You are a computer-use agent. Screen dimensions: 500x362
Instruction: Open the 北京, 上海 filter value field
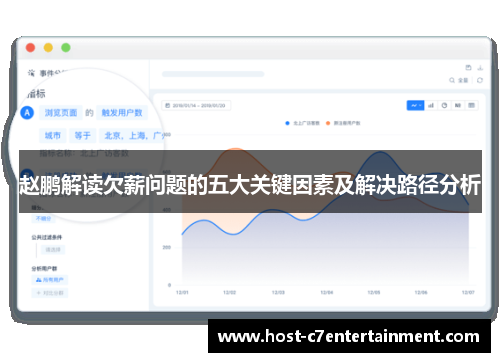click(x=133, y=135)
